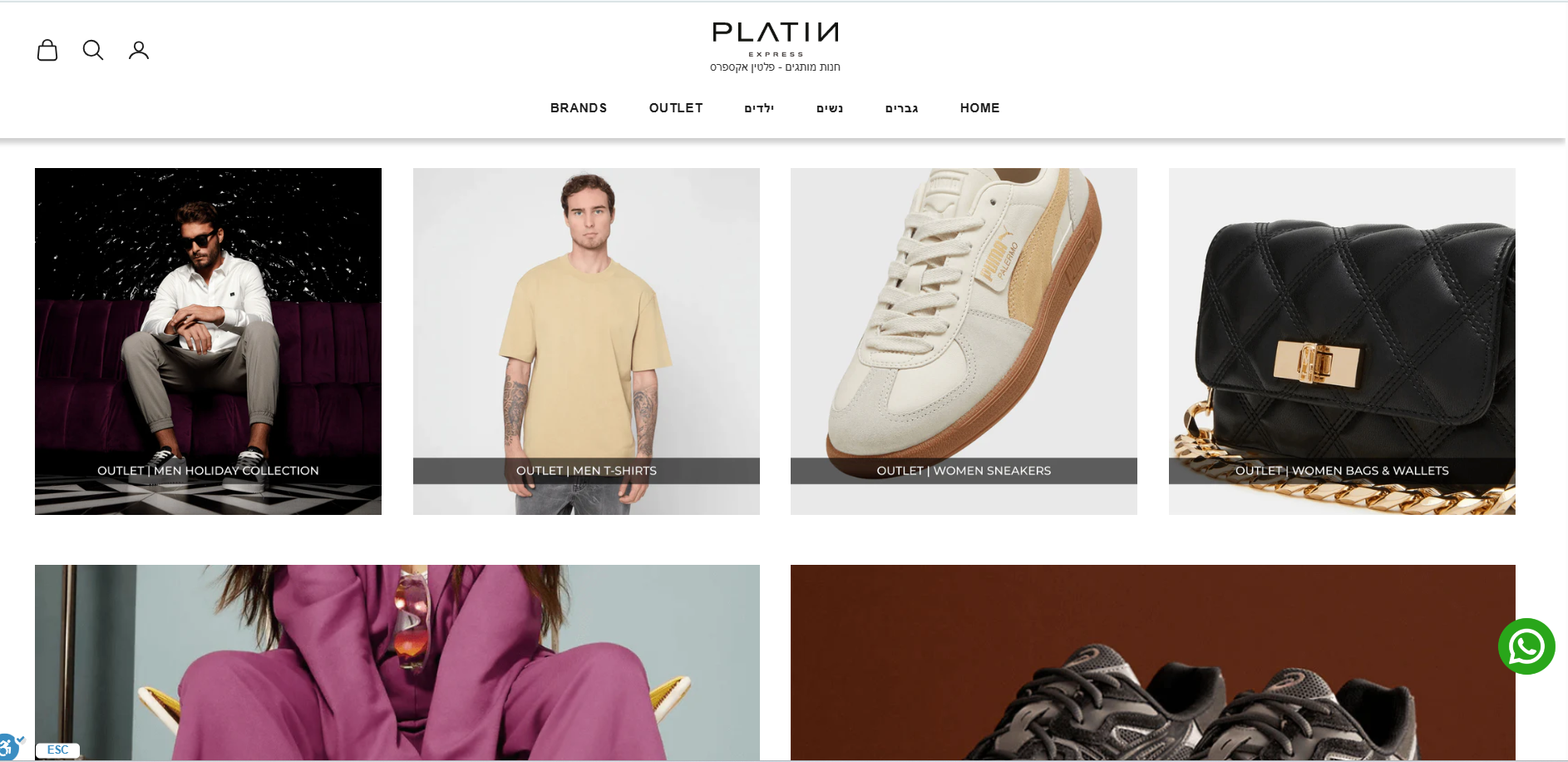Go to the HOME menu item
Screen dimensions: 1568x762
pyautogui.click(x=980, y=108)
